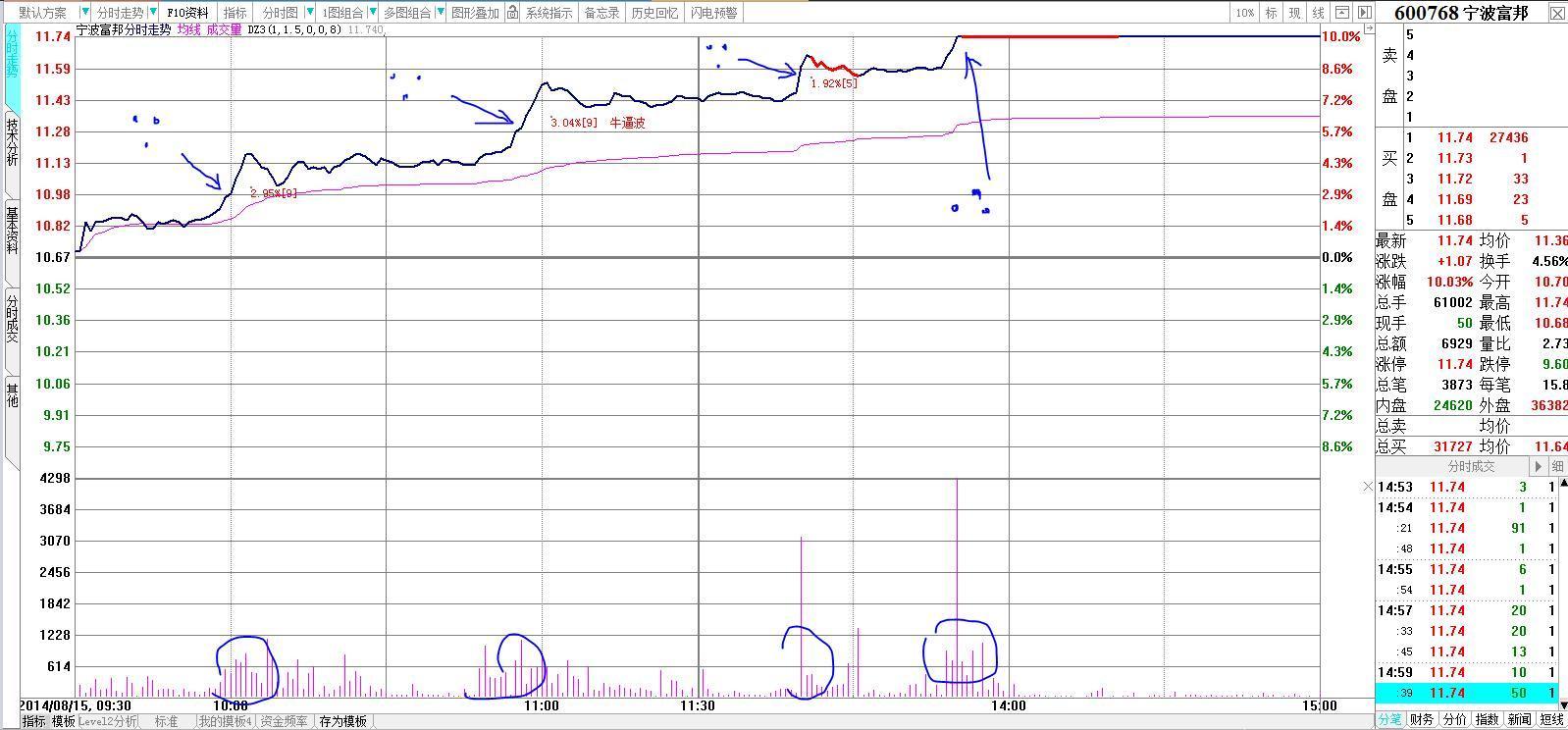1568x730 pixels.
Task: Switch to the 指数 tab
Action: [1488, 720]
